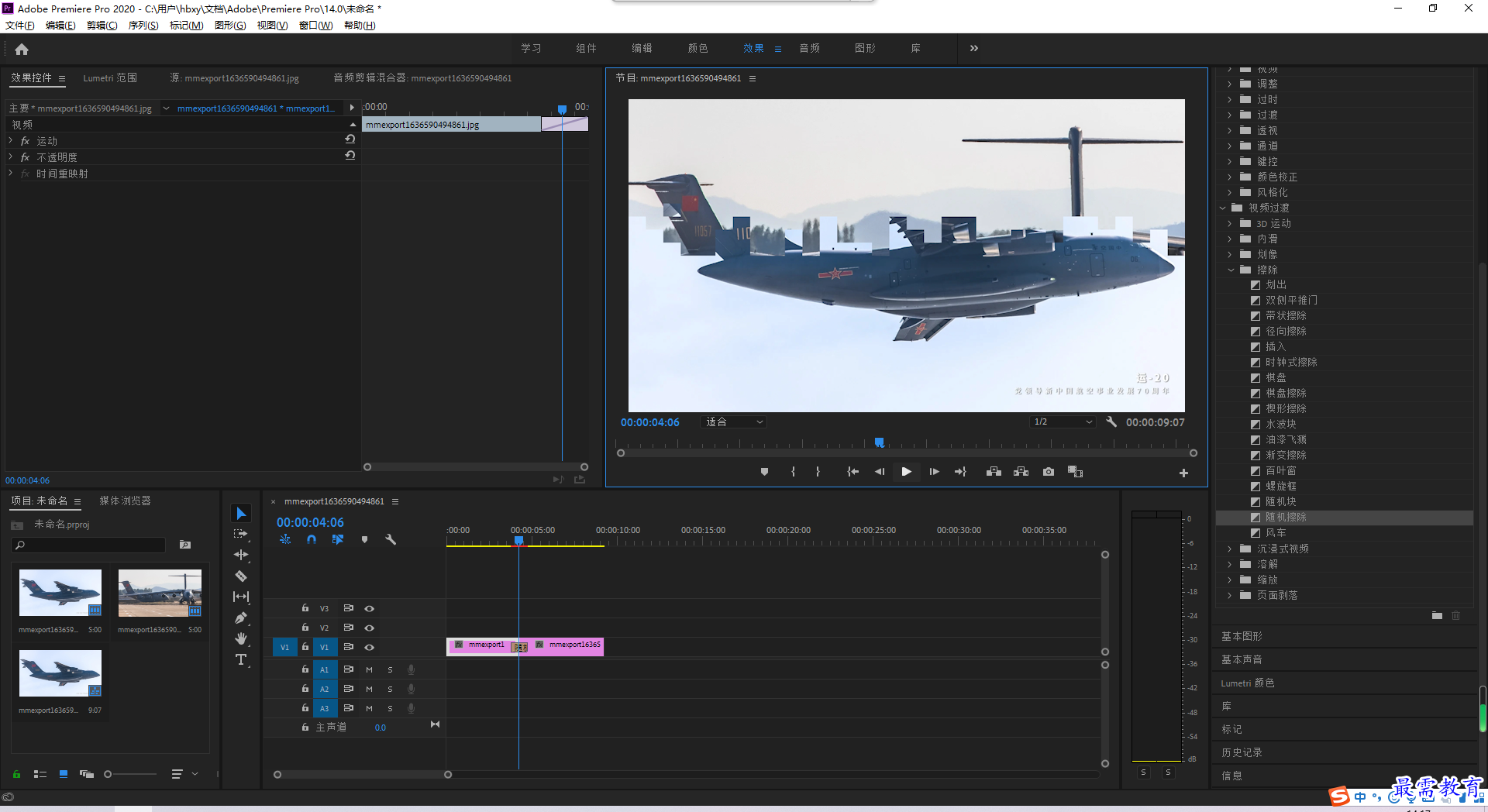Create new bin in project panel
This screenshot has height=812, width=1488.
point(185,545)
